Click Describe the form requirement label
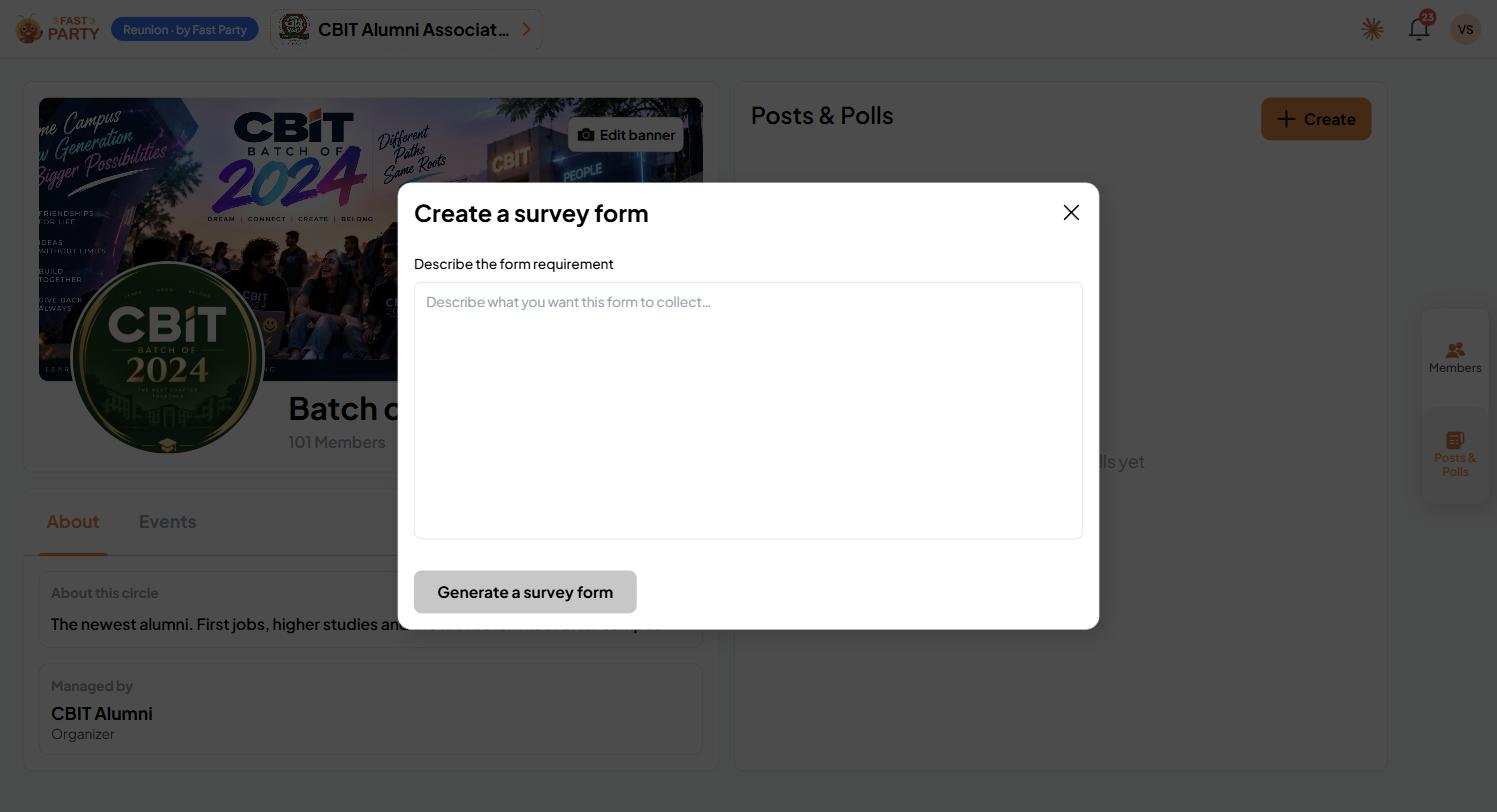Viewport: 1497px width, 812px height. pyautogui.click(x=514, y=264)
